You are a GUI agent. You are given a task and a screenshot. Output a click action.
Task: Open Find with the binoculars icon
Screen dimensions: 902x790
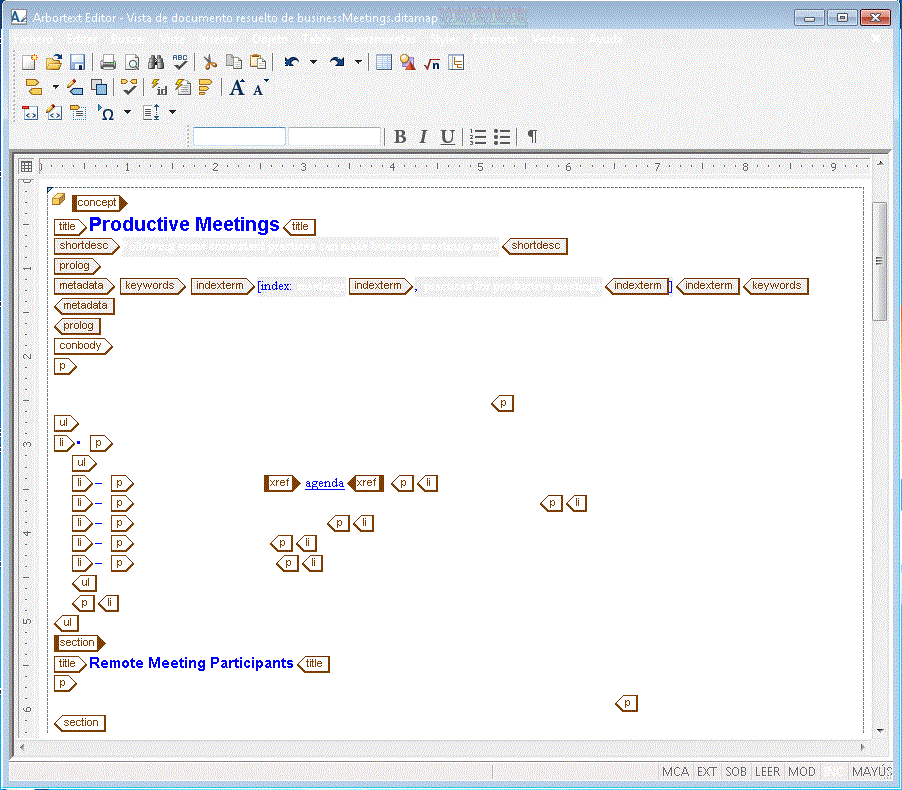156,62
